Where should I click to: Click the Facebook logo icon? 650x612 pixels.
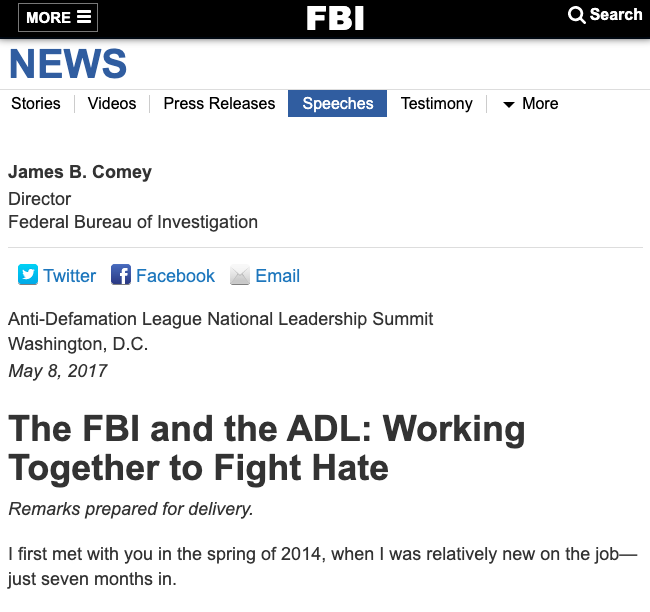(121, 276)
